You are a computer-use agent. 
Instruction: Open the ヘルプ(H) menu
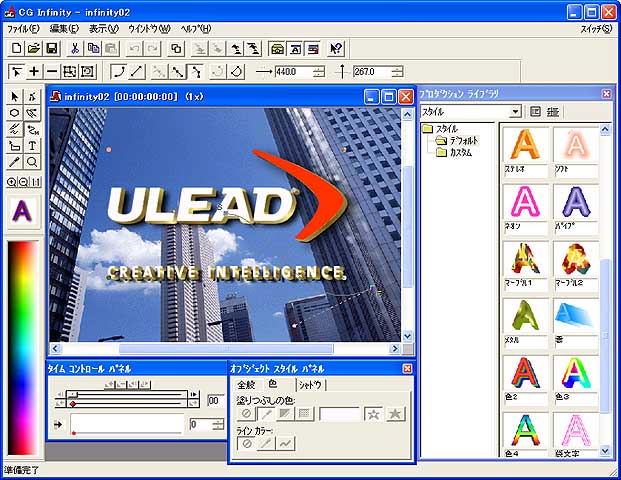point(196,28)
